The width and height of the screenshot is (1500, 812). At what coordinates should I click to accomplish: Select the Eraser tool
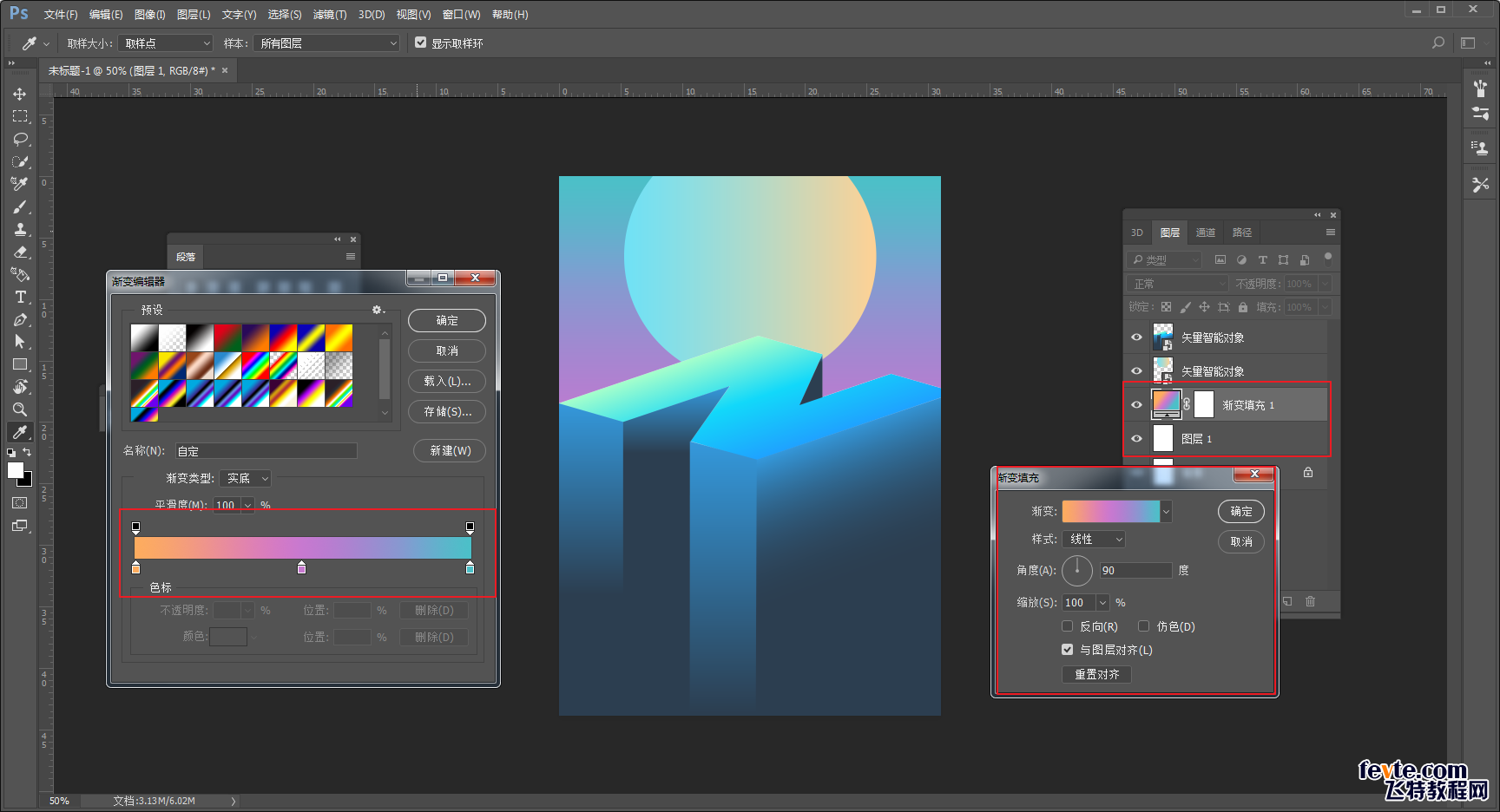(x=20, y=252)
